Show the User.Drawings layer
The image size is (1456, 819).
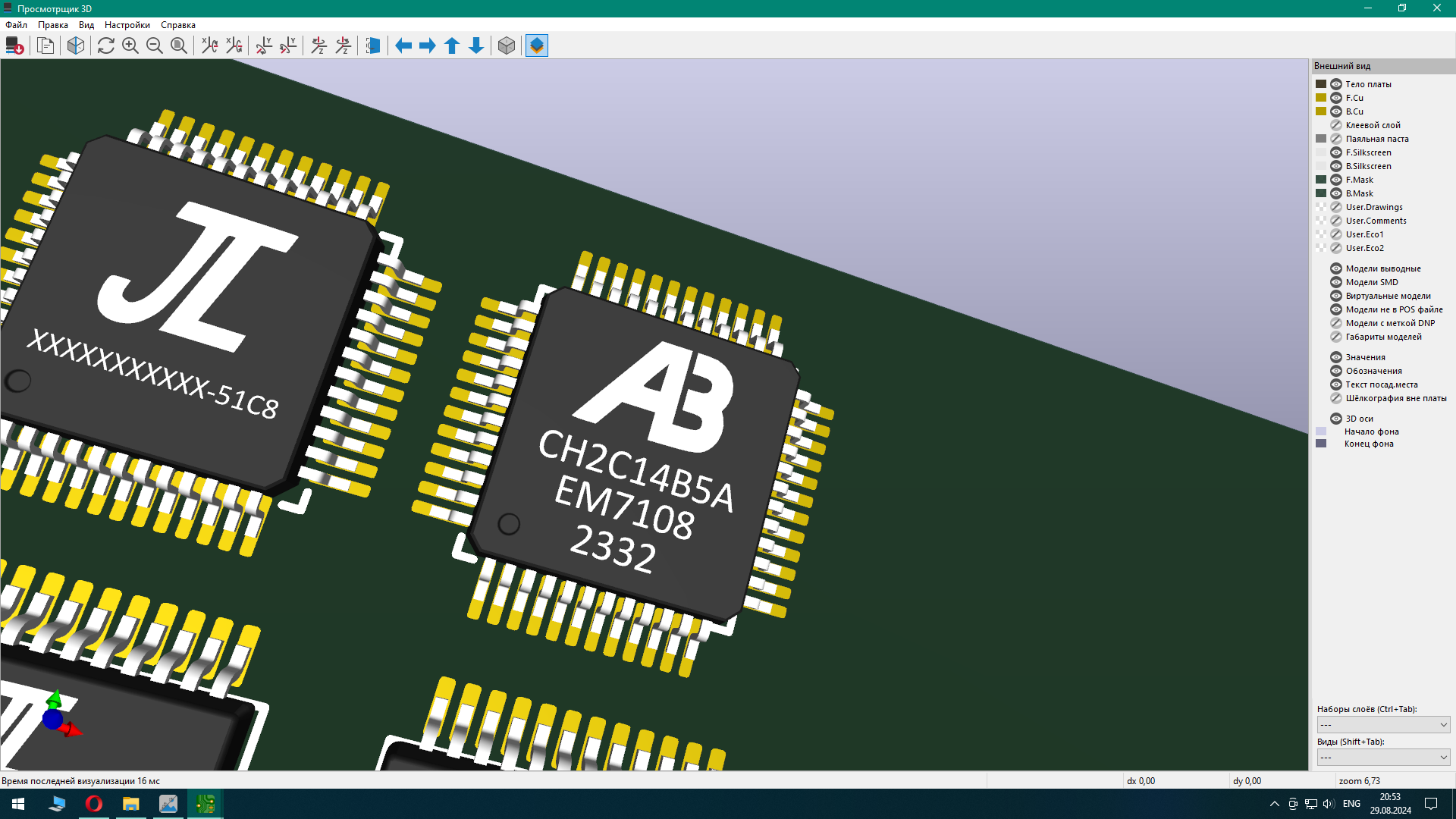1336,207
